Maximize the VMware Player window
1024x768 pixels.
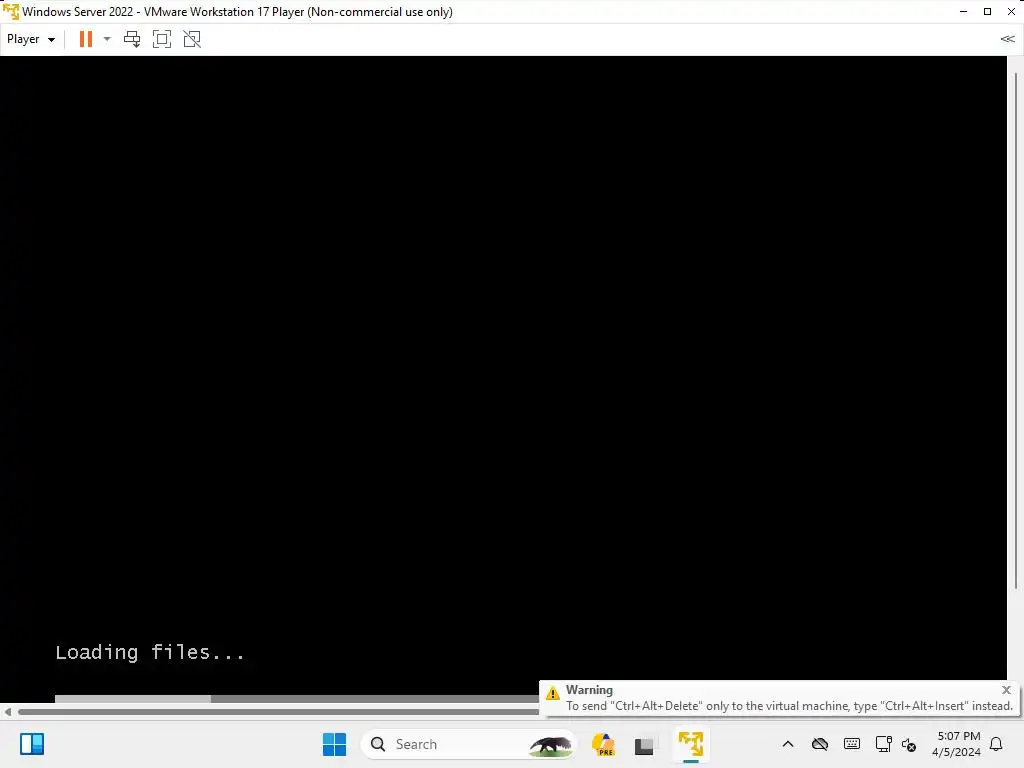[987, 12]
